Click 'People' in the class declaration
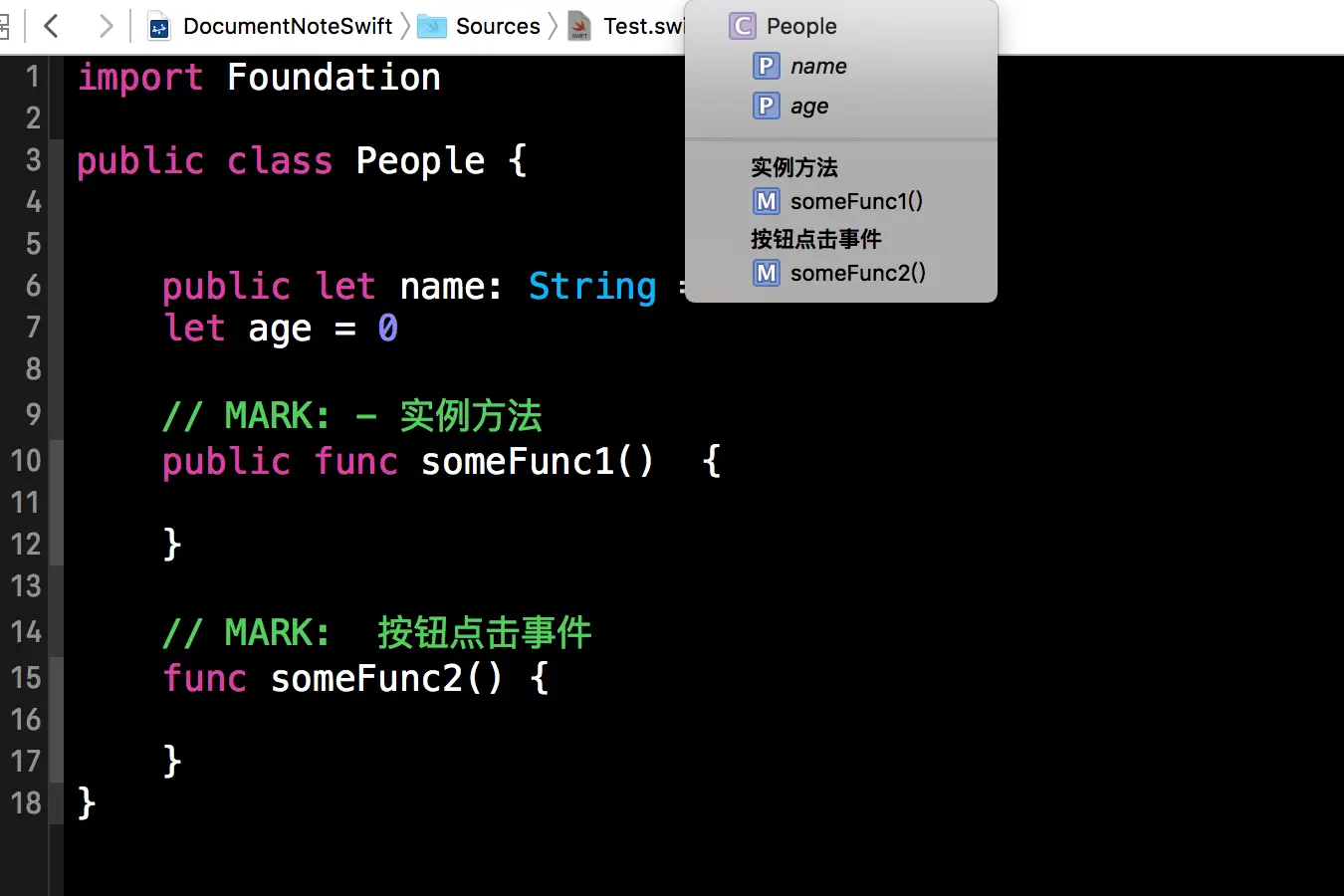Screen dimensions: 1344x896 pos(420,161)
